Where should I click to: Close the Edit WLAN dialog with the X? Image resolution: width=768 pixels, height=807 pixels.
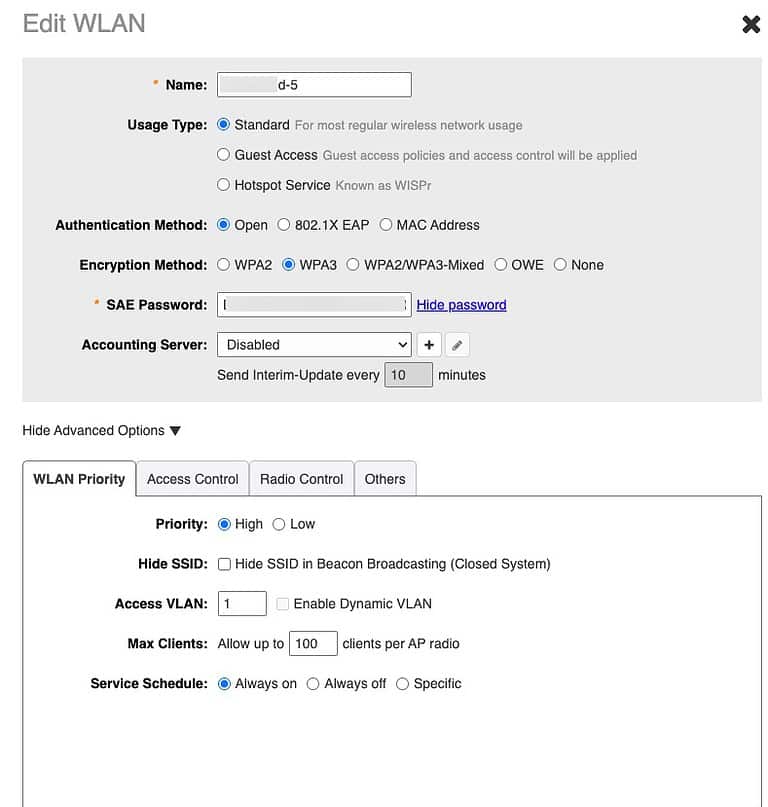[x=752, y=23]
